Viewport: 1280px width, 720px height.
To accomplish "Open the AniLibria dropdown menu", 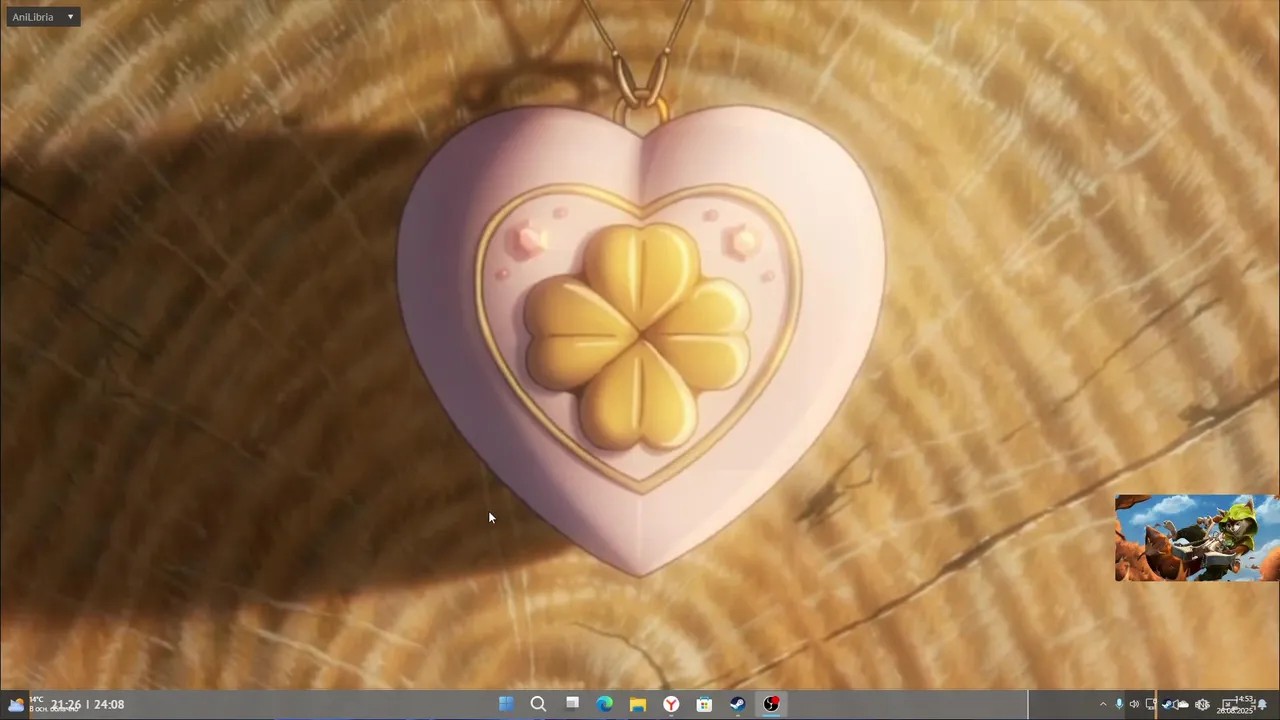I will (x=43, y=17).
